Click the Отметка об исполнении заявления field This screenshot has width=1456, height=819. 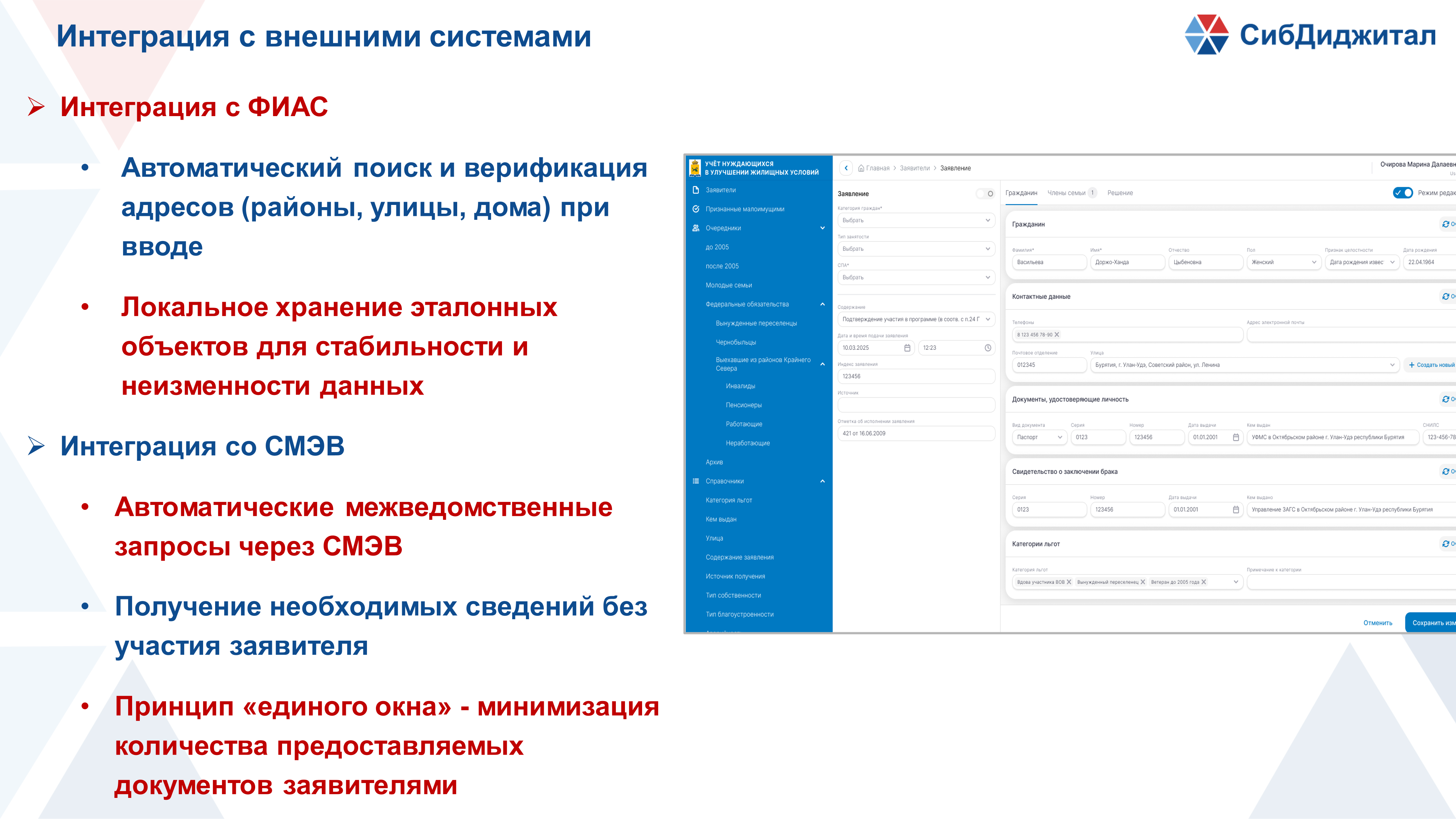tap(916, 434)
